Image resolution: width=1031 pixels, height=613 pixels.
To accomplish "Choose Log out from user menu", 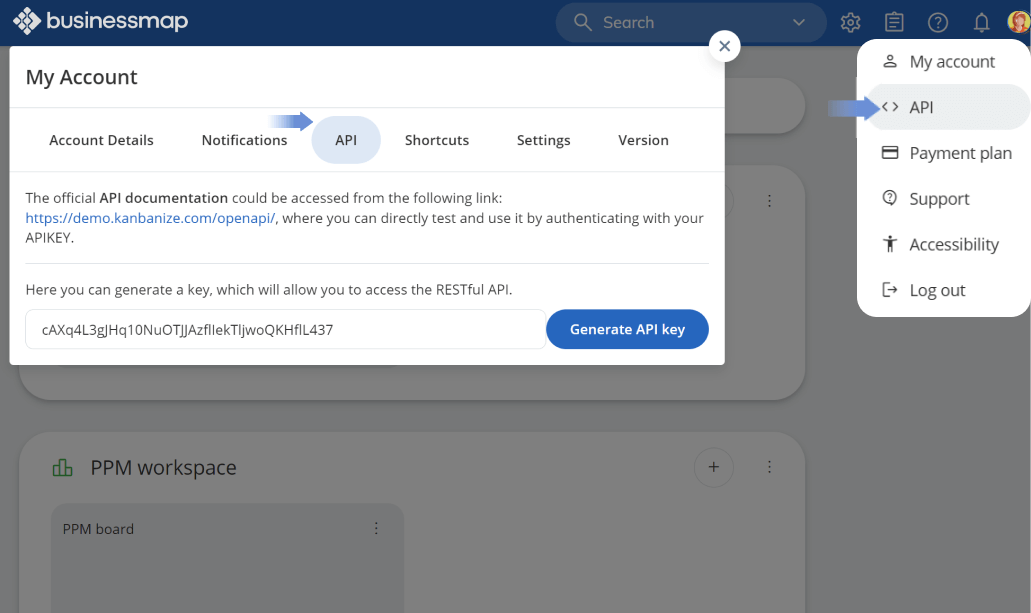I will click(x=936, y=290).
